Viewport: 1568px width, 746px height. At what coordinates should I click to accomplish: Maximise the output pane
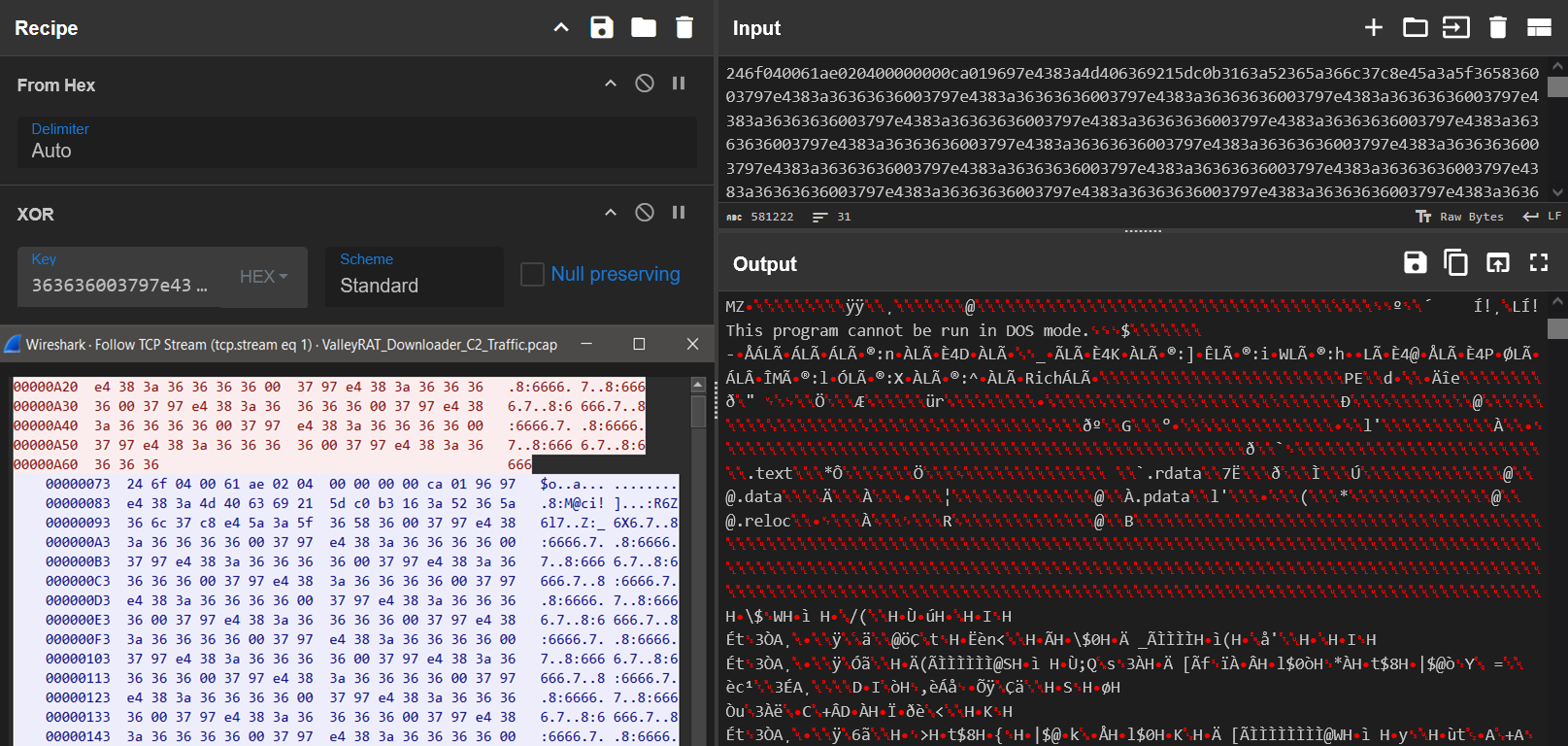1539,262
